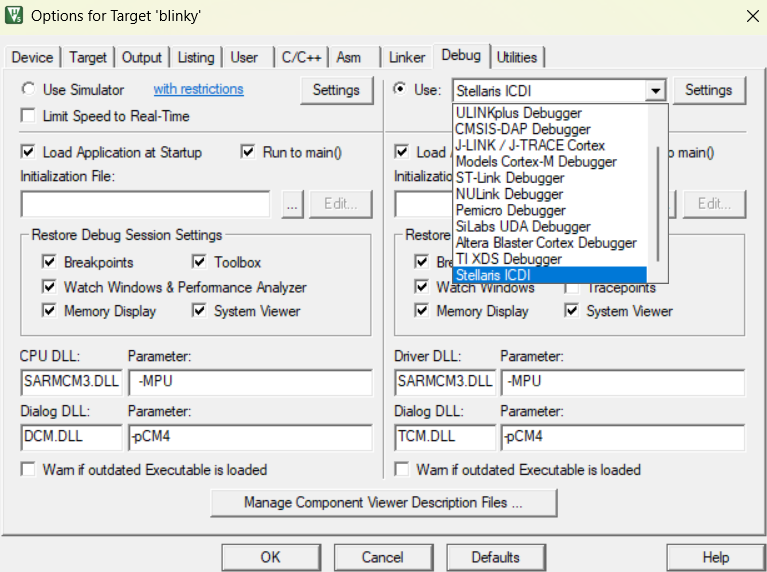This screenshot has height=572, width=767.
Task: Open the Linker tab
Action: [x=406, y=57]
